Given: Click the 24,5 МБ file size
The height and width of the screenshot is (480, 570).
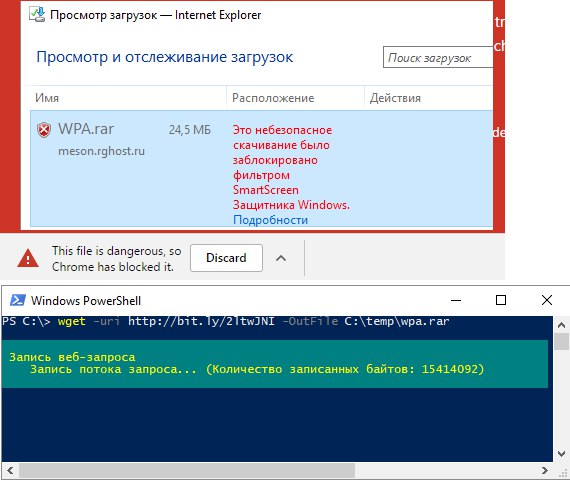Looking at the screenshot, I should click(x=190, y=130).
